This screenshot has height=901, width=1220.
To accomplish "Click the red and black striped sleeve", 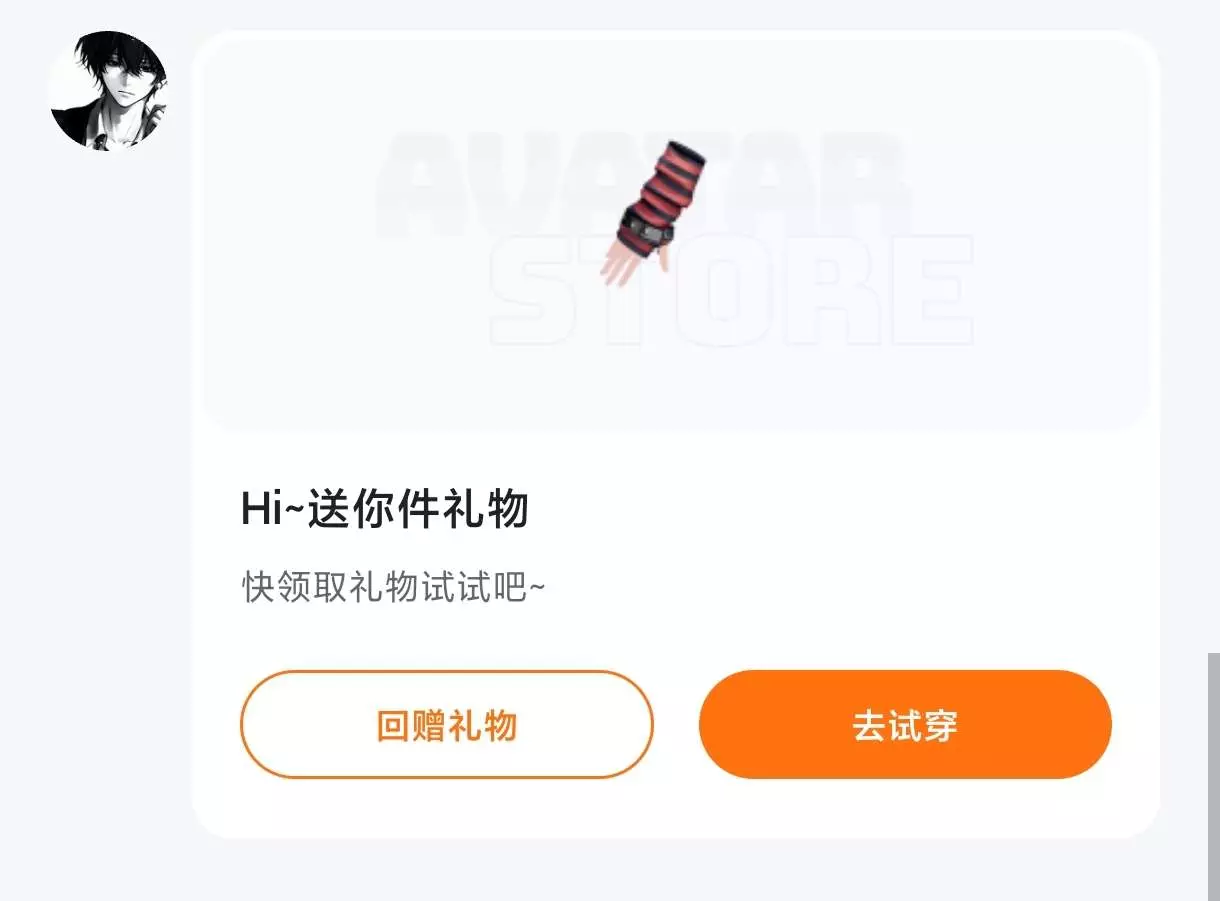I will pyautogui.click(x=668, y=180).
